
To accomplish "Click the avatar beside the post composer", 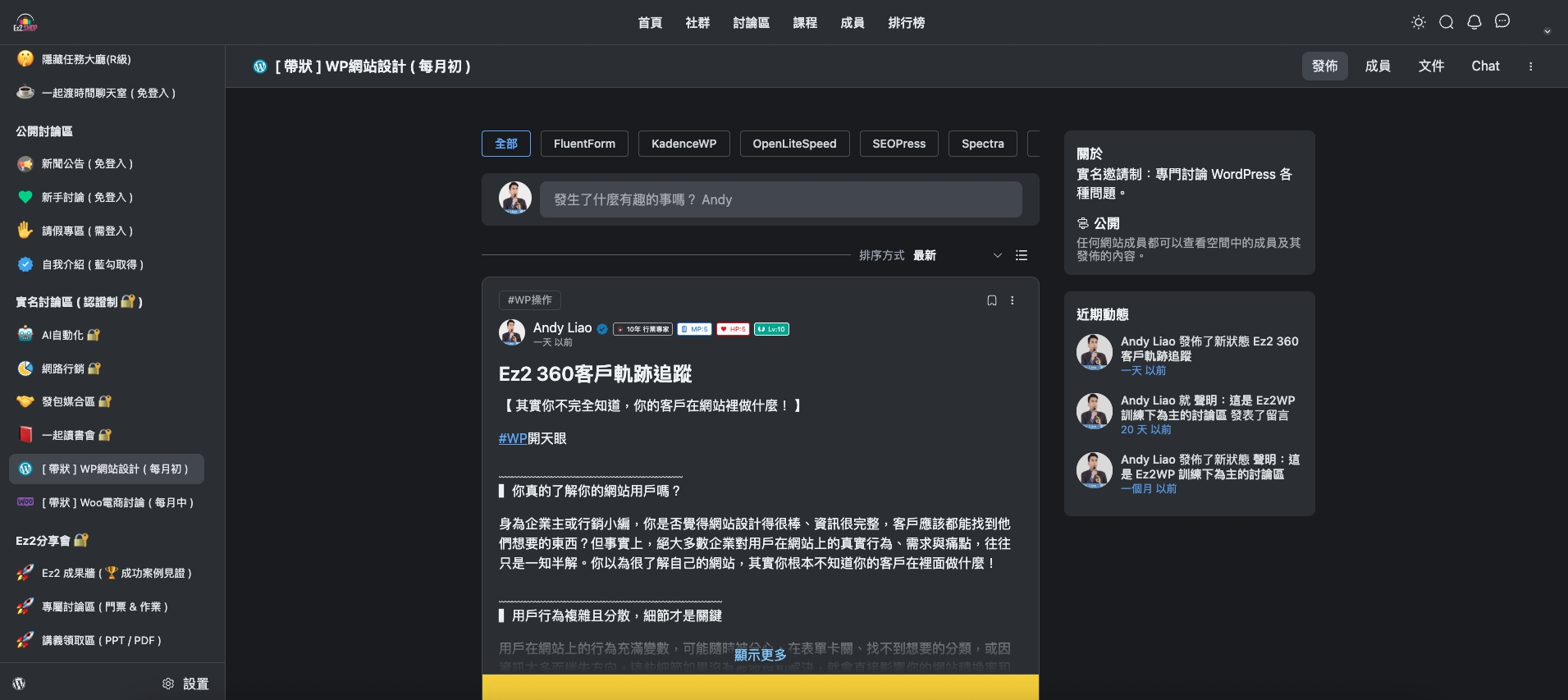I will (x=515, y=199).
